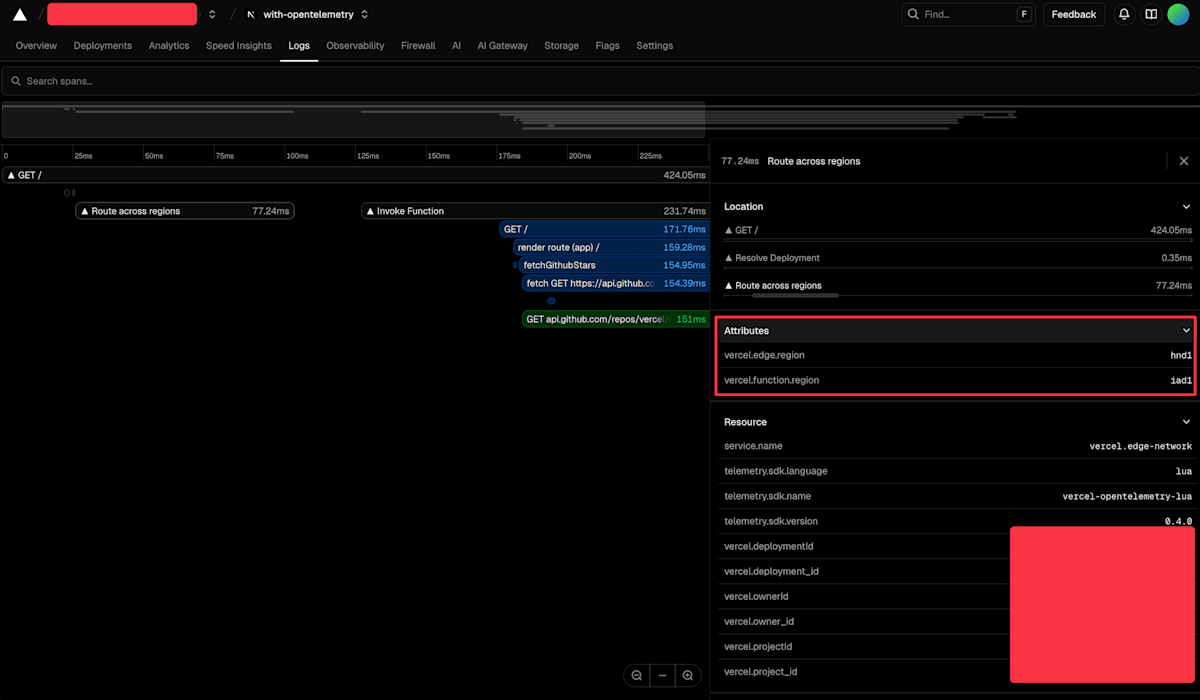Switch to the Observability tab
This screenshot has width=1200, height=700.
(355, 46)
